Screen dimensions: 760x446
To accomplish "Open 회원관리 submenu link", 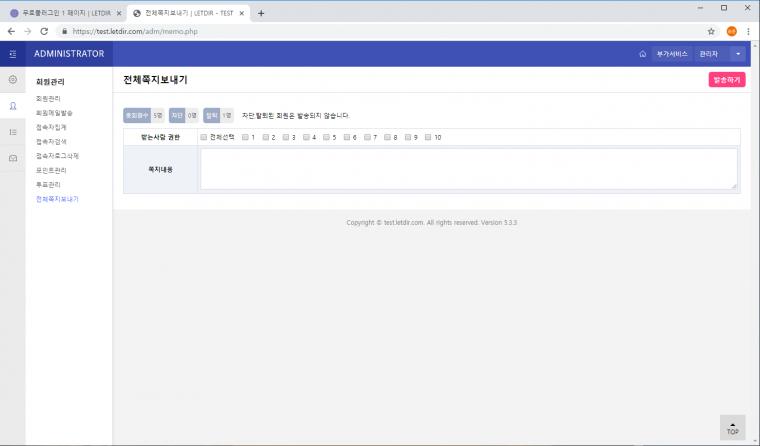I will tap(48, 98).
